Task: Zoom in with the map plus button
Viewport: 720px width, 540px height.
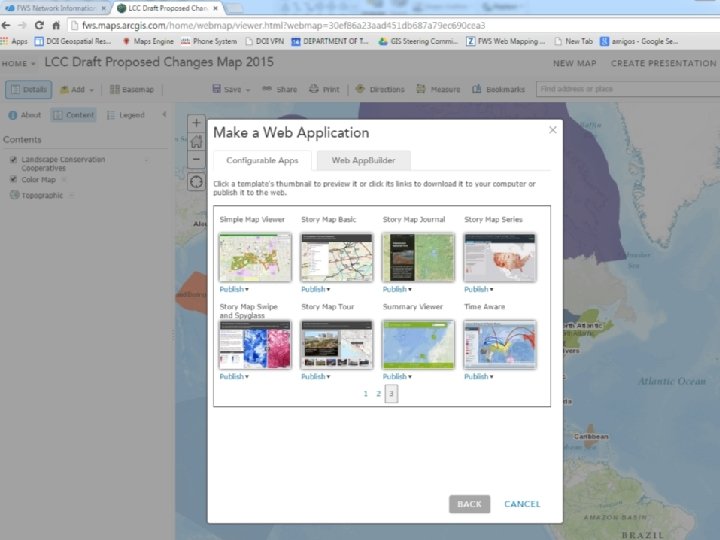Action: coord(196,123)
